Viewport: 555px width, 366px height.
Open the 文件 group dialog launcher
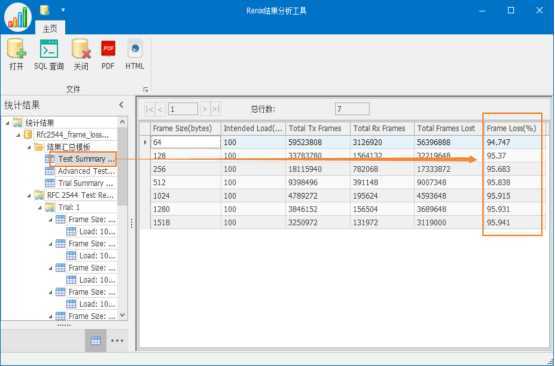click(x=145, y=90)
